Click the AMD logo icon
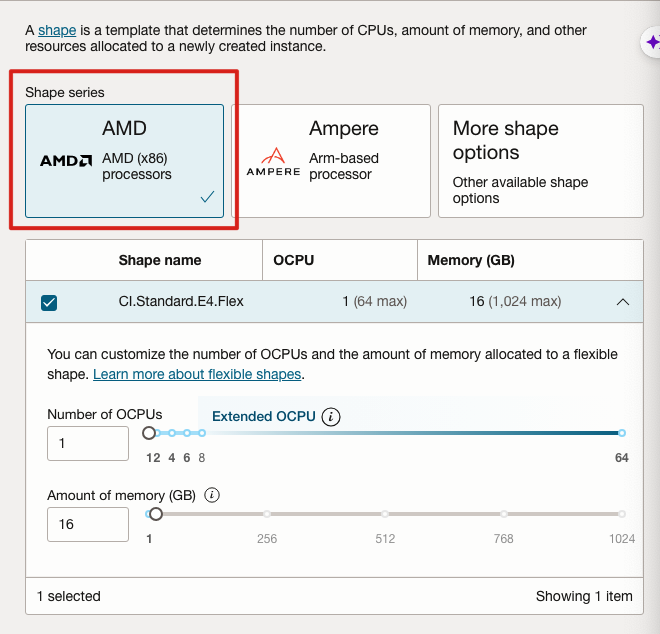The image size is (660, 634). click(x=66, y=160)
